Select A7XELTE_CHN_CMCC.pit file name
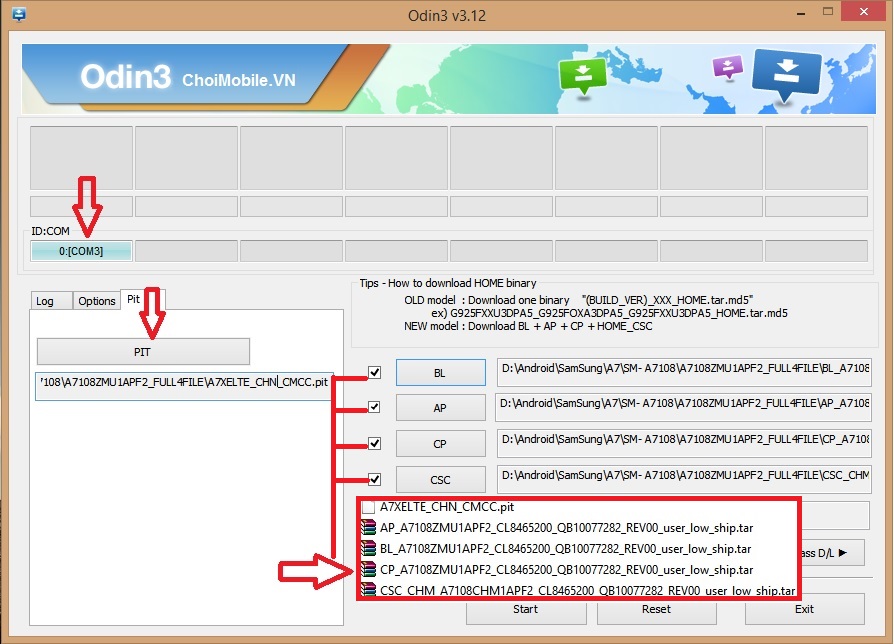The height and width of the screenshot is (644, 894). (x=447, y=507)
